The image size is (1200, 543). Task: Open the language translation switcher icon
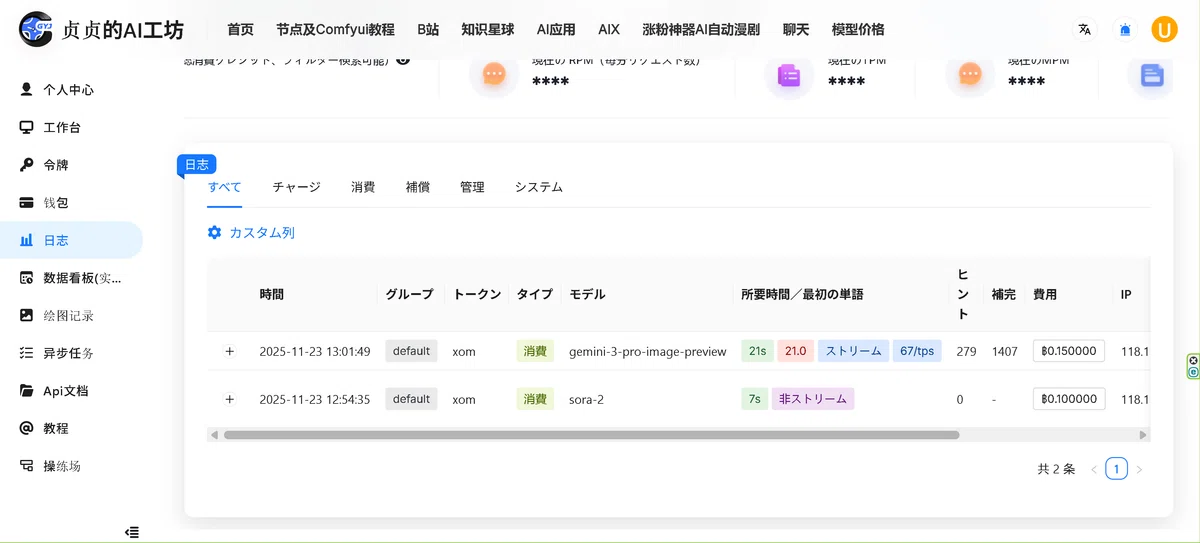(1084, 29)
